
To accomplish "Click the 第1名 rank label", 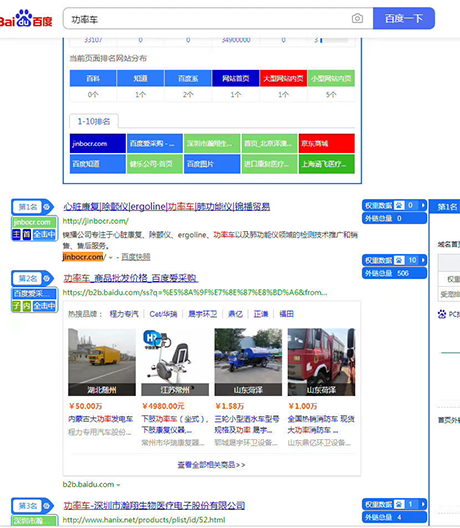I will coord(28,207).
